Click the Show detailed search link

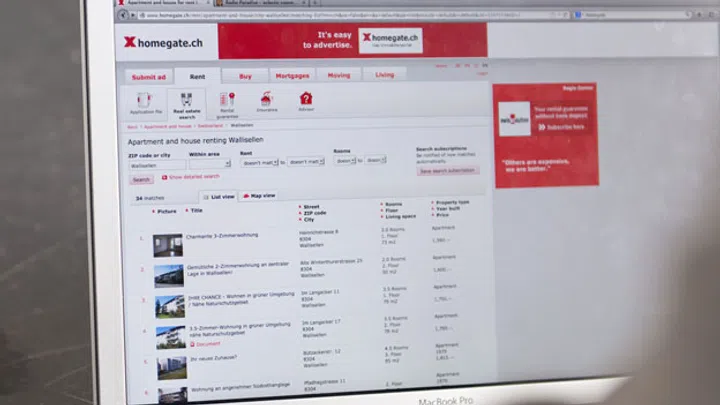[194, 177]
